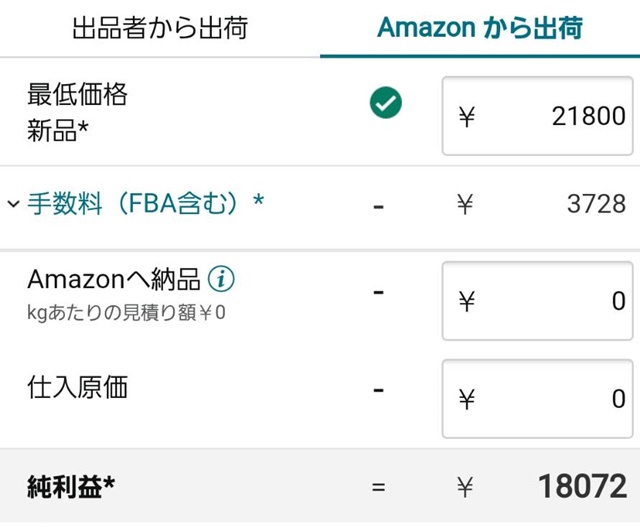Click the 仕入原価 label
Viewport: 640px width, 527px height.
click(77, 388)
